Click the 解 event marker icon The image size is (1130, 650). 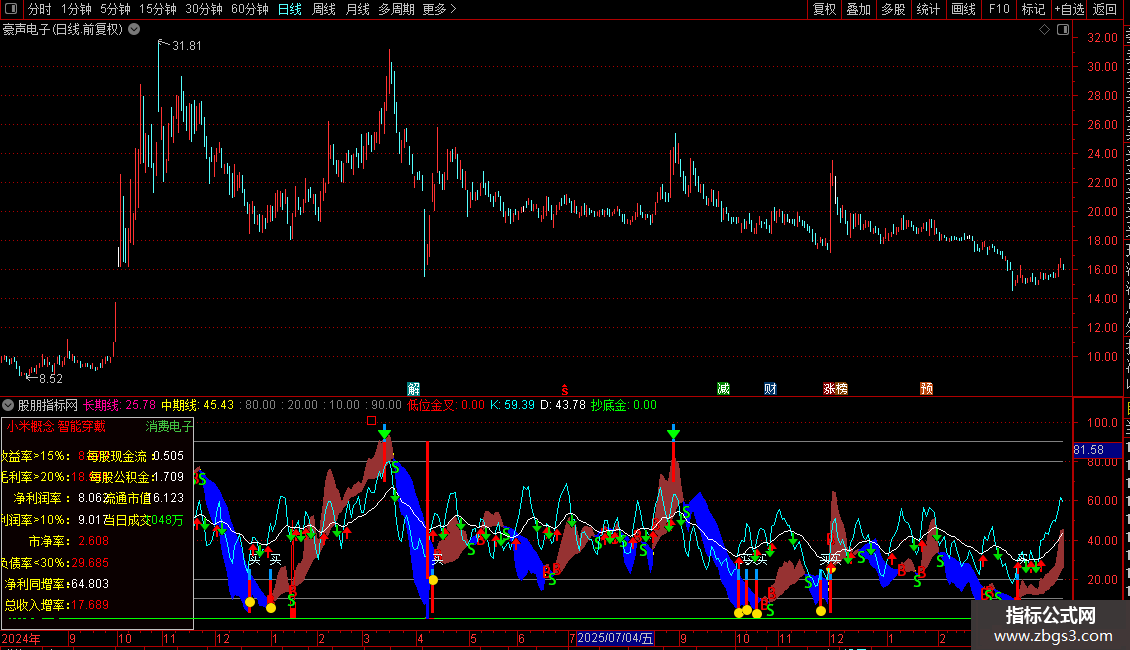[414, 389]
